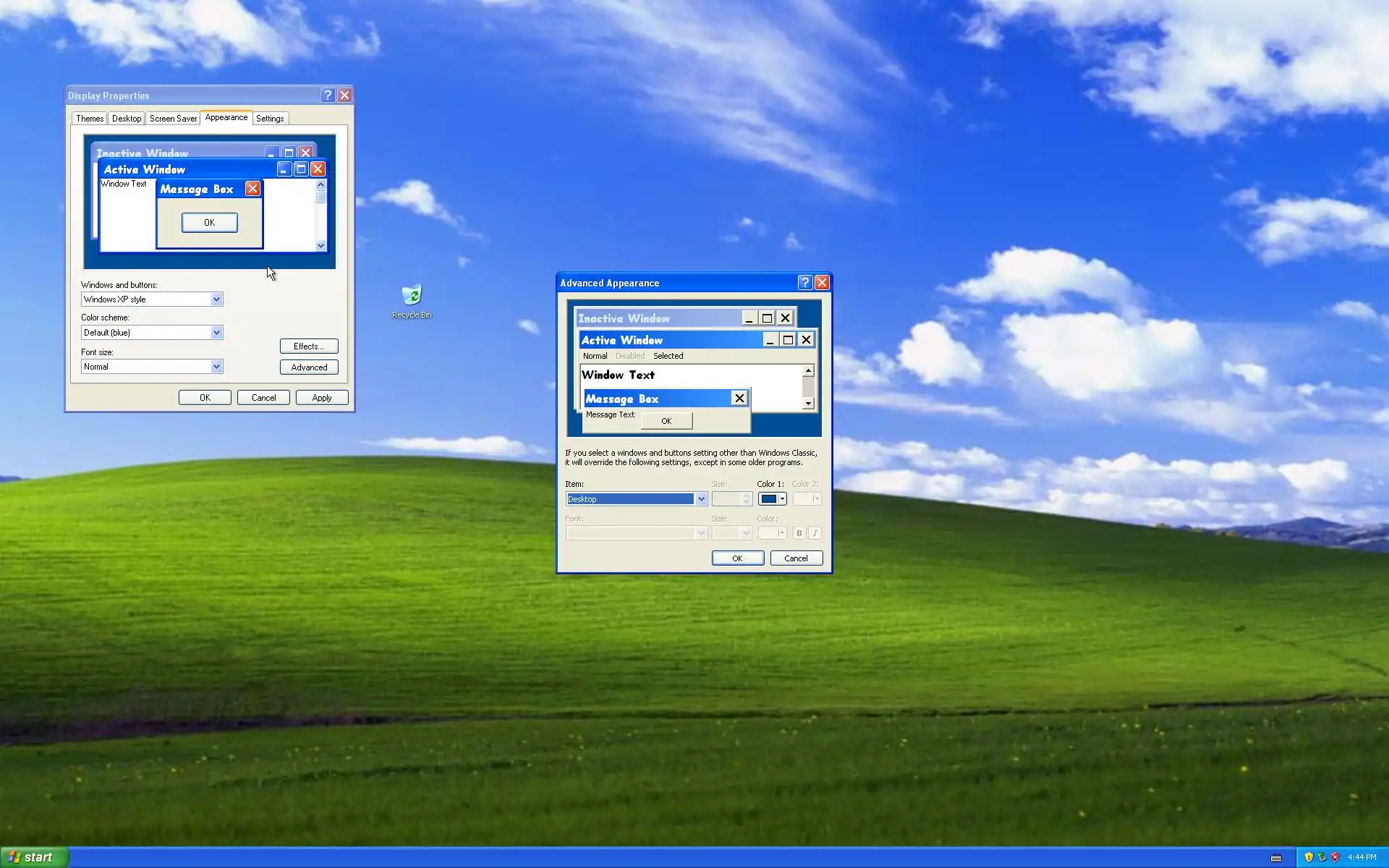
Task: Open the Windows and buttons style dropdown
Action: 216,299
